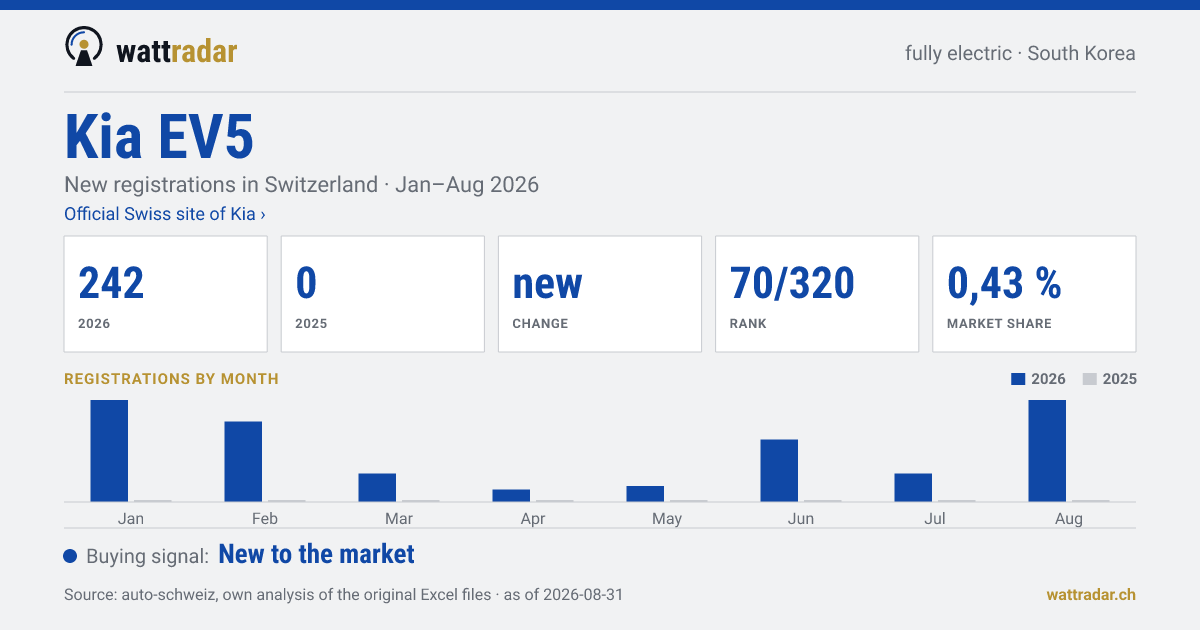Click 'fully electric · South Korea' text
This screenshot has height=630, width=1200.
point(1020,53)
